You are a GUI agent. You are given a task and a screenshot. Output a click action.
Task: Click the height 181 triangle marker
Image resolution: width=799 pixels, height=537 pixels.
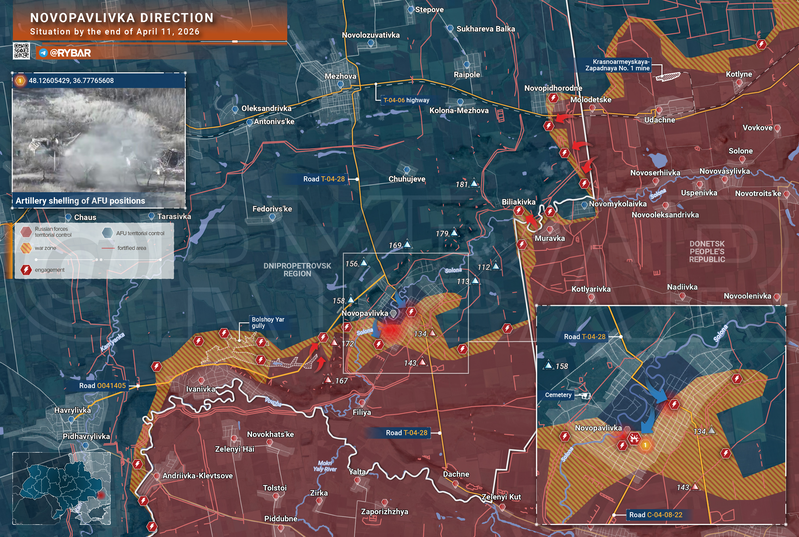point(474,183)
